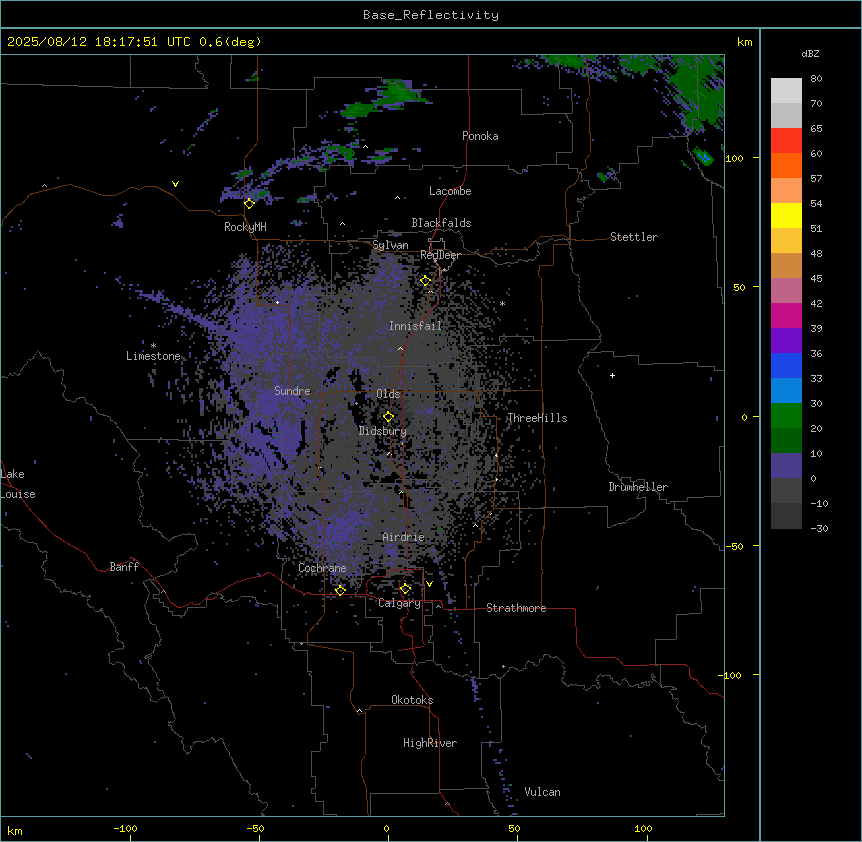Click the asterisk marker above Limestone

153,346
